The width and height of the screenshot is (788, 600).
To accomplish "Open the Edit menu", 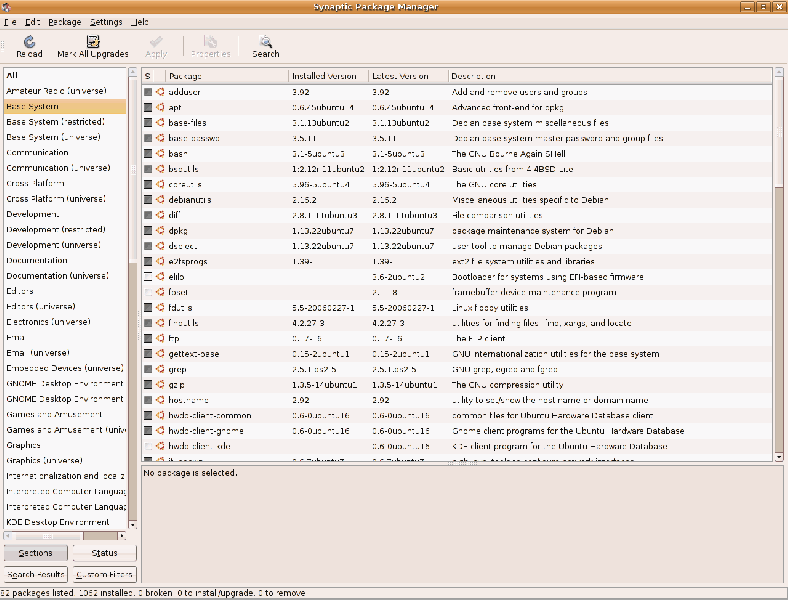I will 32,22.
